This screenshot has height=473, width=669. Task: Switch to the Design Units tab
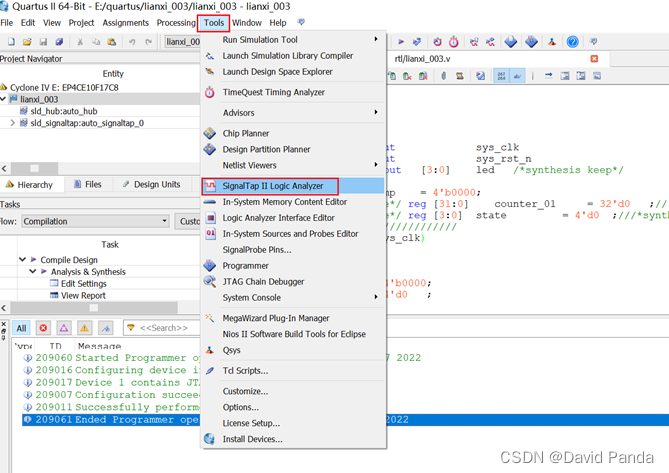click(151, 184)
